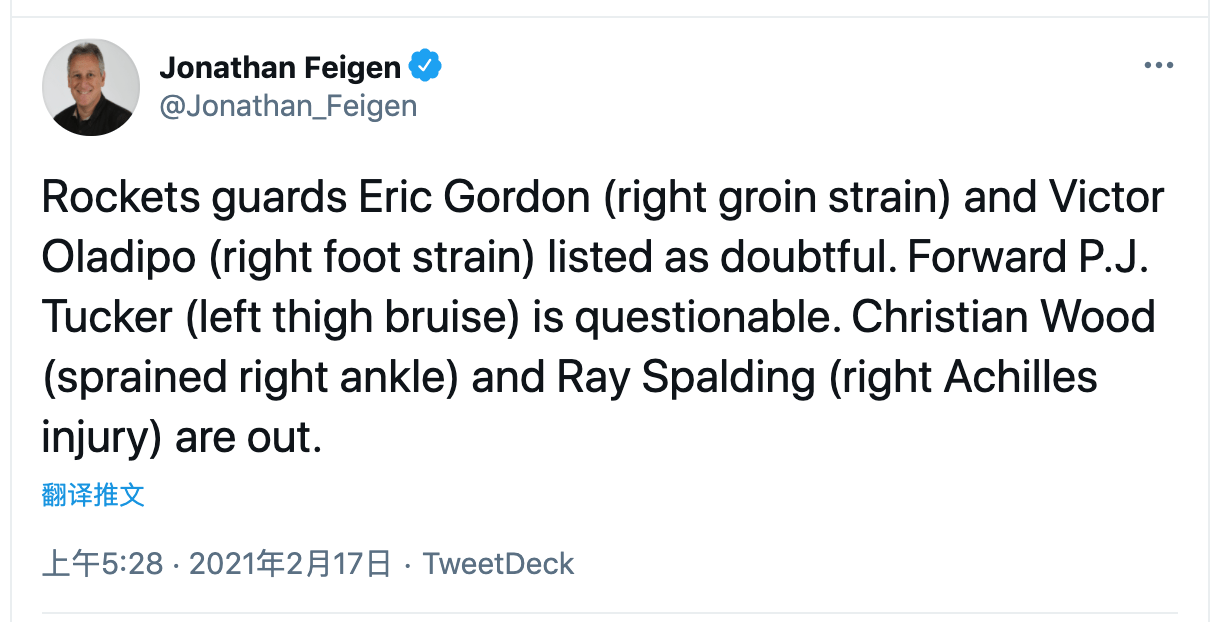Click the blue verified badge
The height and width of the screenshot is (622, 1224).
click(425, 67)
